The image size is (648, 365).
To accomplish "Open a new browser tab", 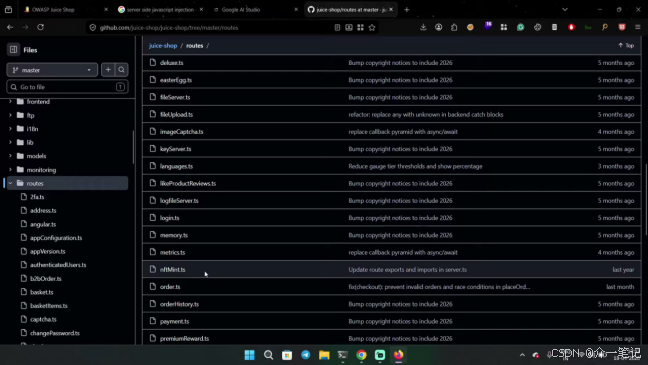I will point(407,10).
